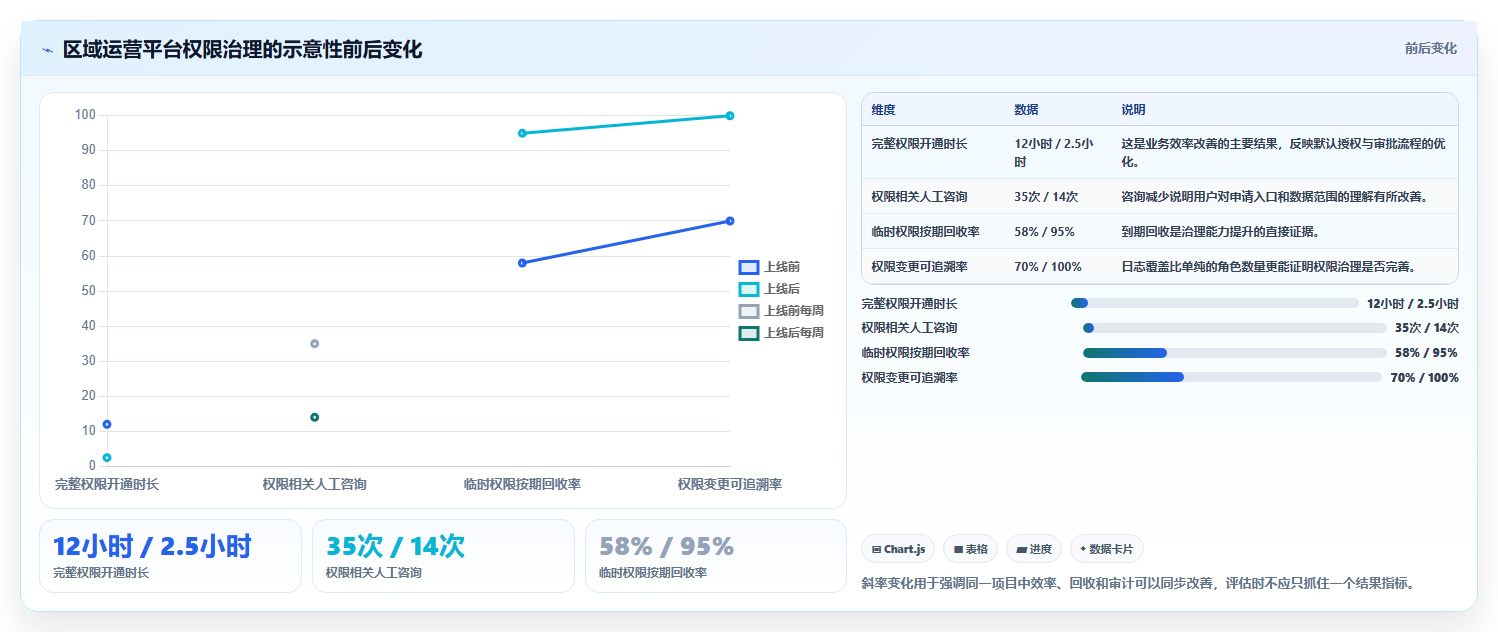This screenshot has width=1498, height=632.
Task: Select the 58% / 95% data card
Action: coord(716,556)
